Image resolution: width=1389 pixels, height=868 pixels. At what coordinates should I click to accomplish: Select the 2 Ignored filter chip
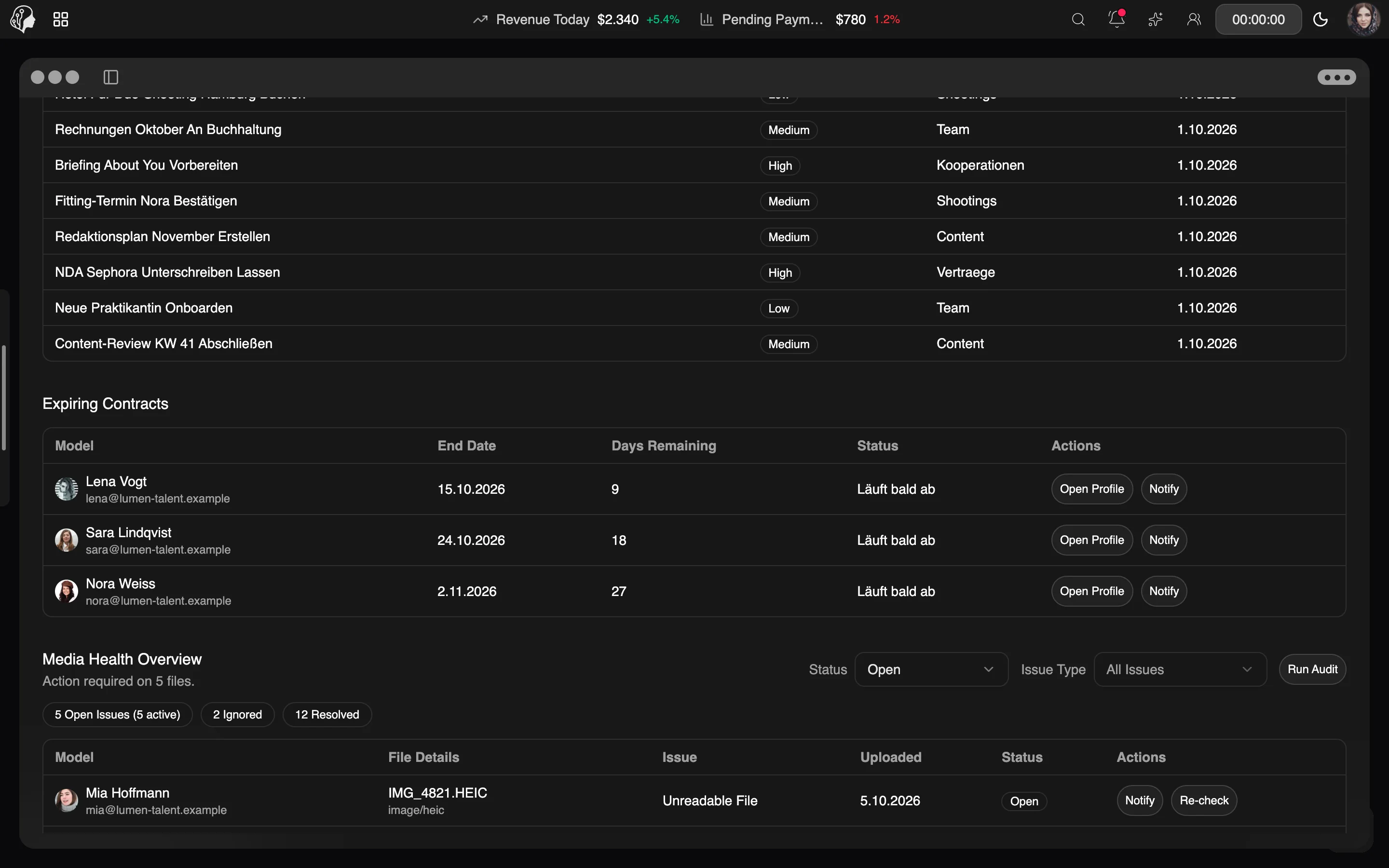pyautogui.click(x=238, y=715)
